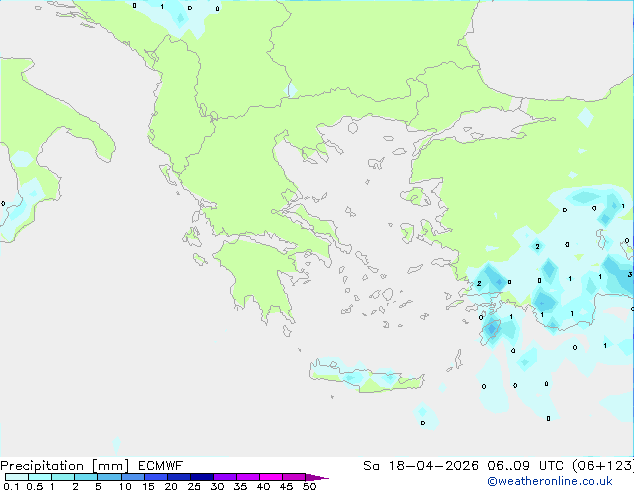
Task: Click the 'UTC' label
Action: (x=552, y=466)
